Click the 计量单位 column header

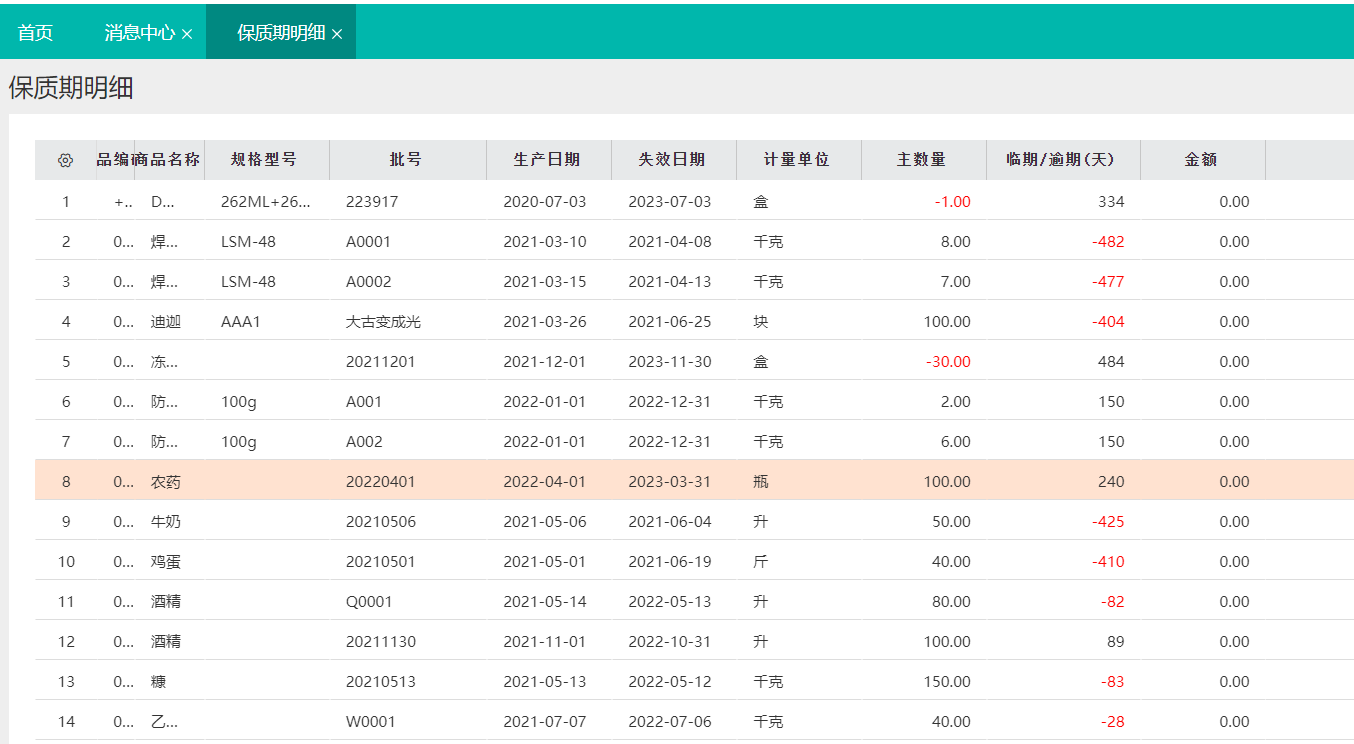(798, 160)
